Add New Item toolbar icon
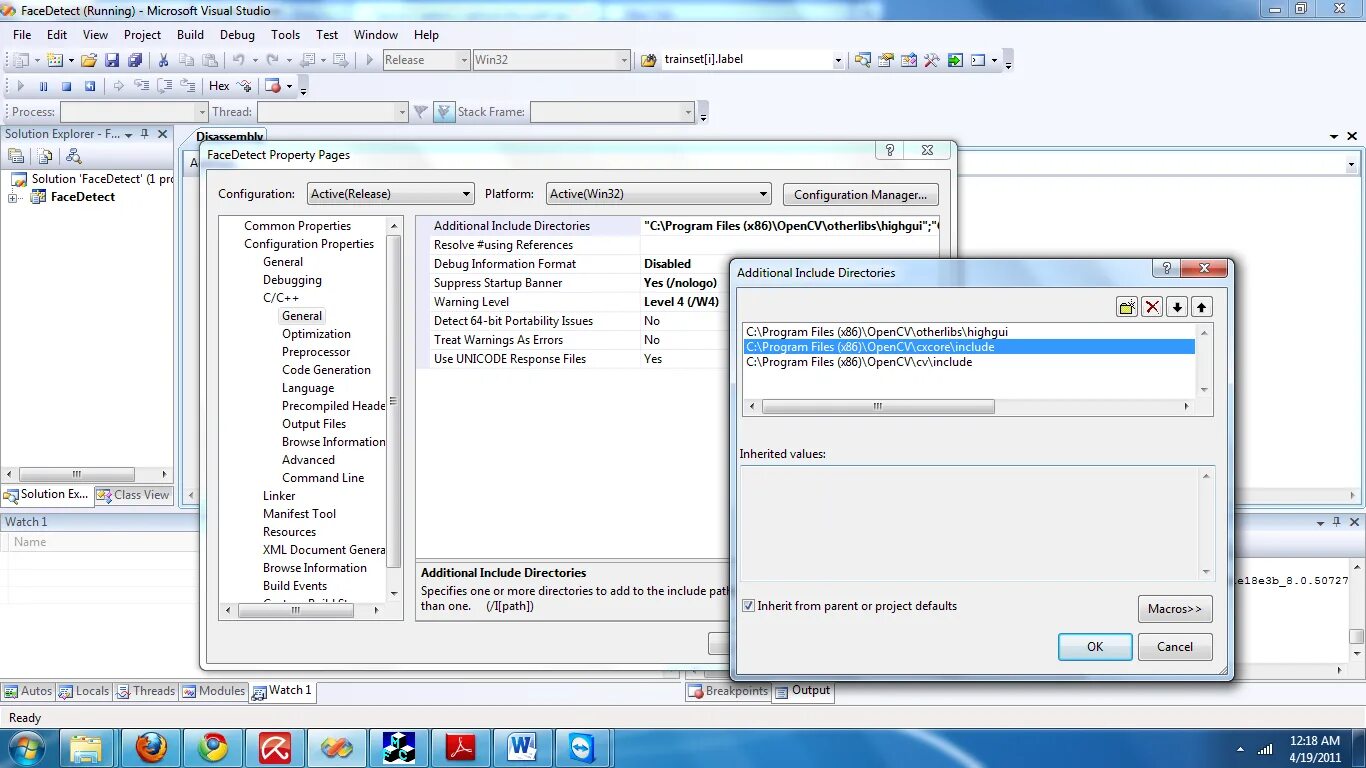 tap(55, 60)
